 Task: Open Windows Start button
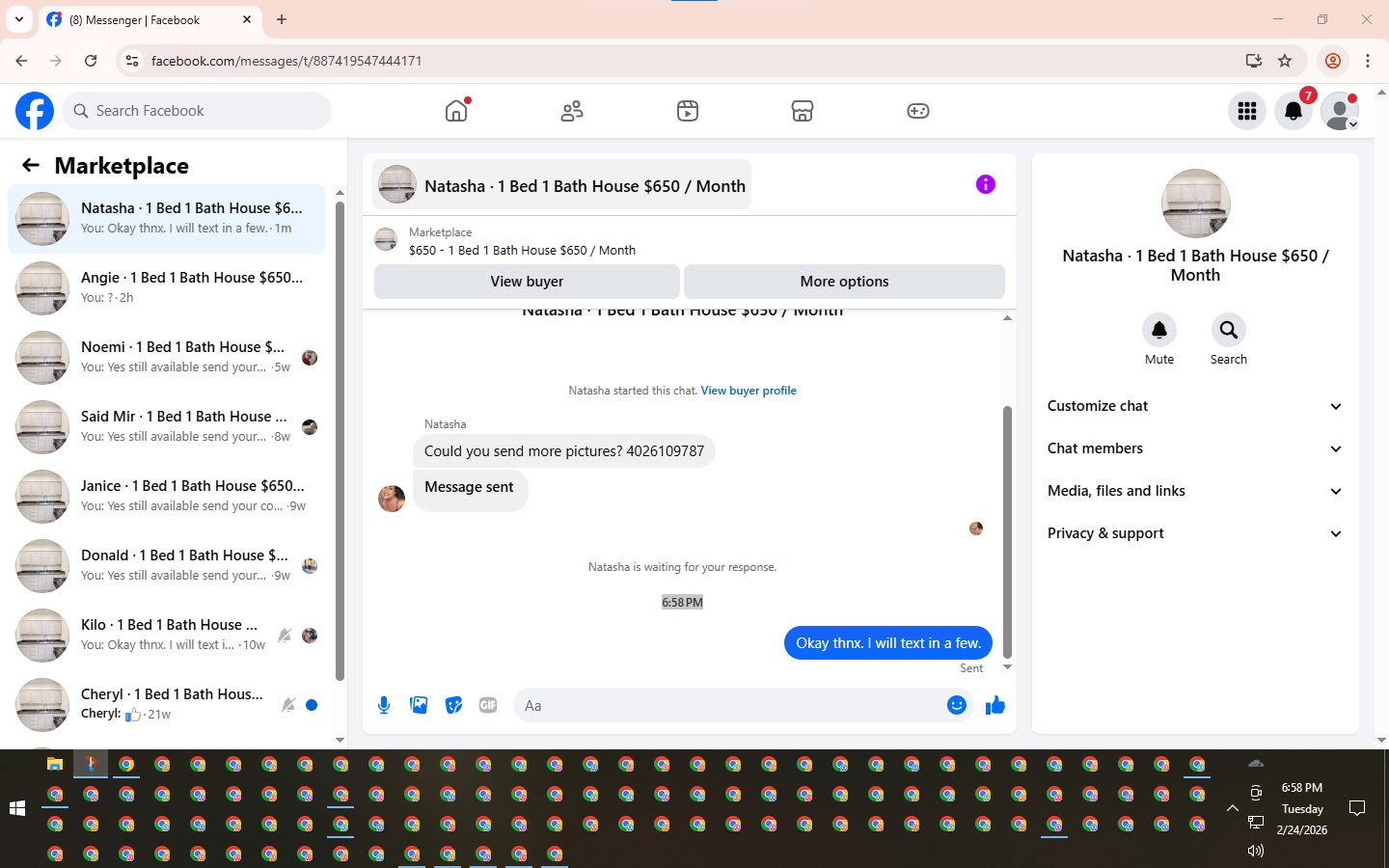[17, 808]
